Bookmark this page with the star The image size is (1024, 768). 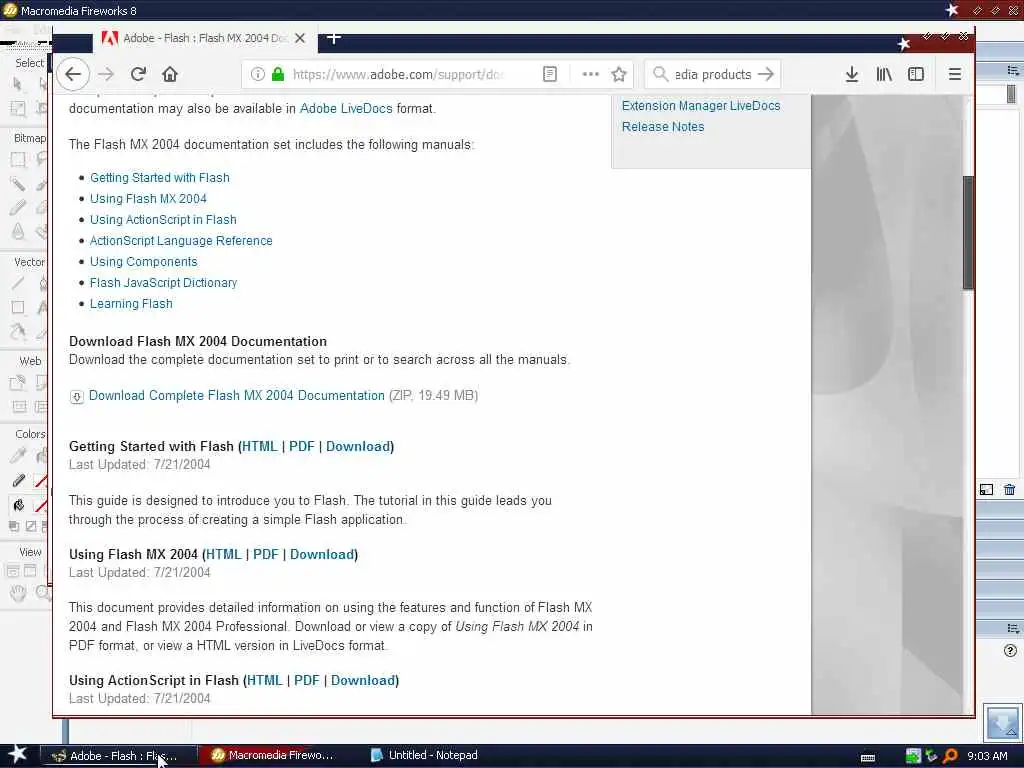(x=619, y=74)
